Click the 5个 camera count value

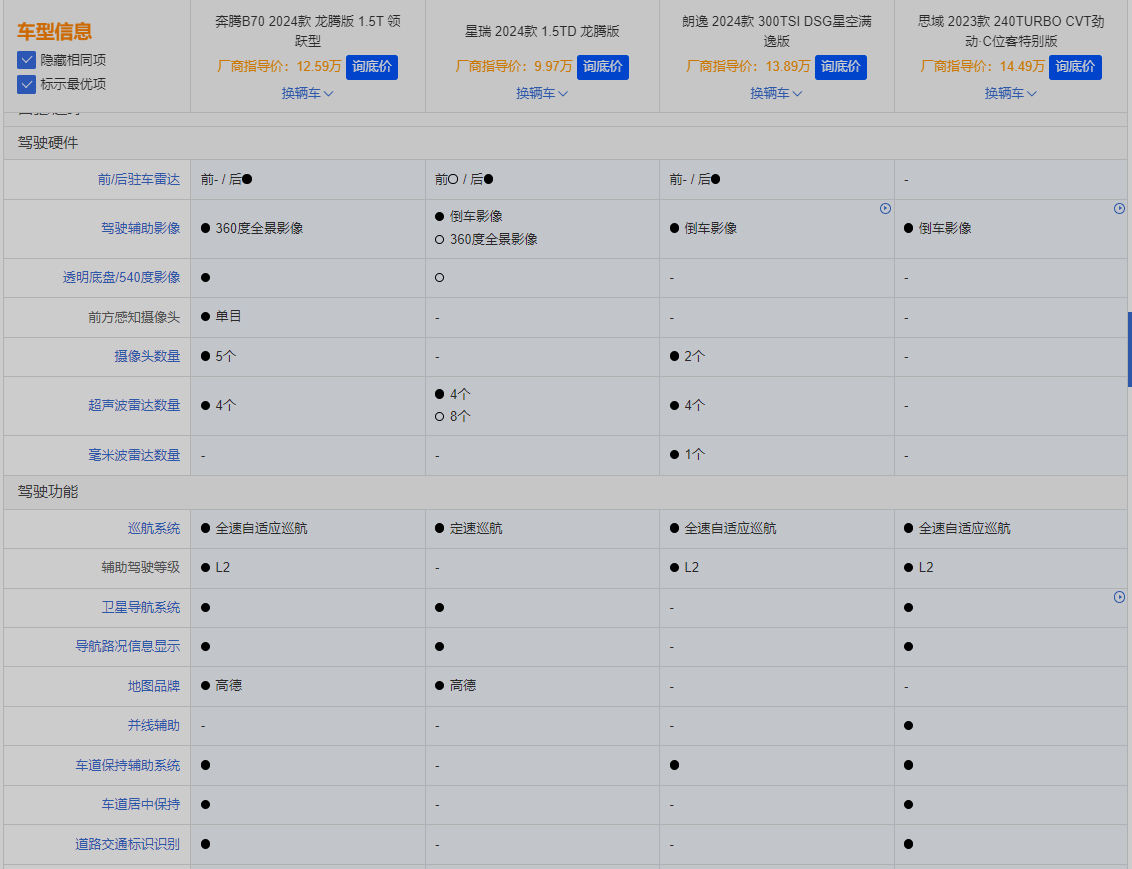coord(226,356)
